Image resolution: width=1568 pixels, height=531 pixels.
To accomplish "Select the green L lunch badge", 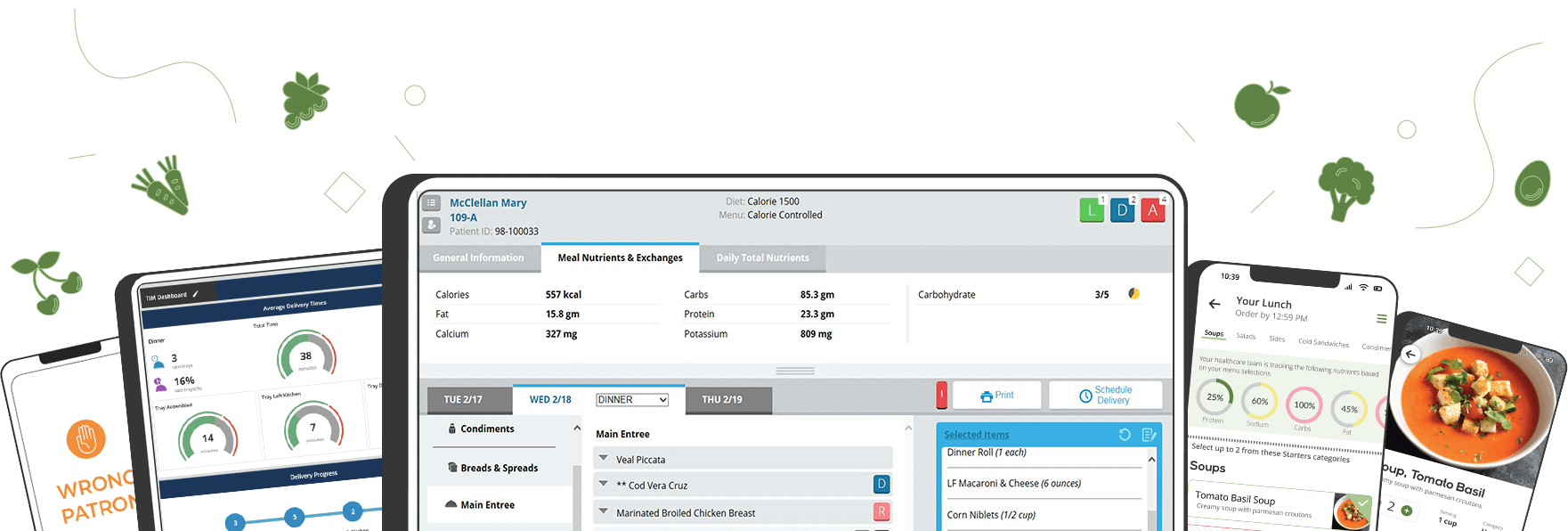I will tap(1092, 210).
